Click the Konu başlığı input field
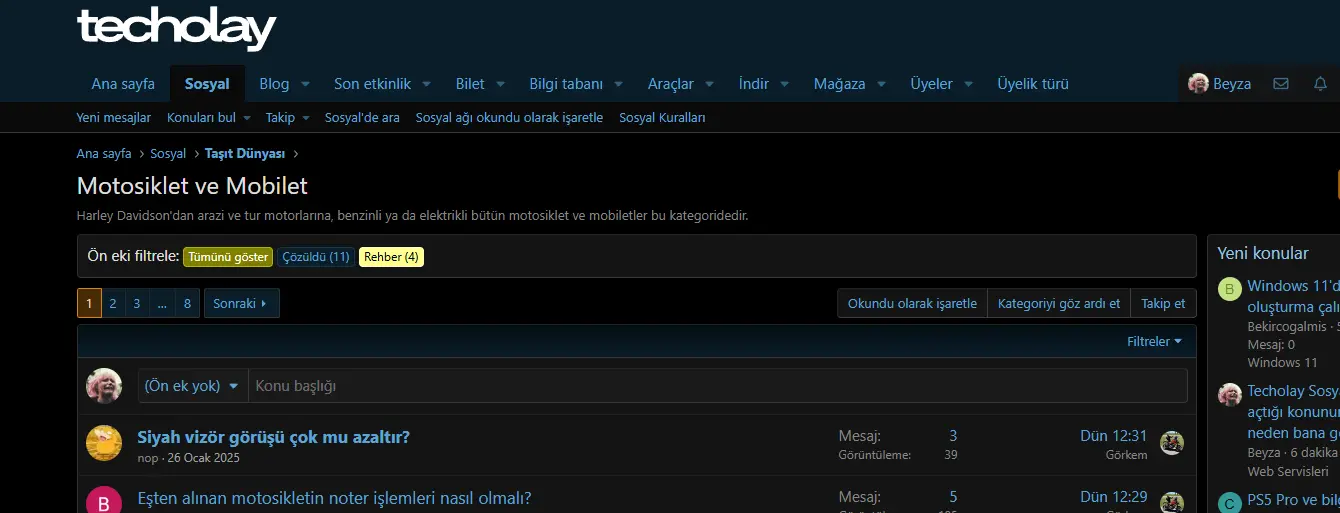1340x513 pixels. click(717, 386)
